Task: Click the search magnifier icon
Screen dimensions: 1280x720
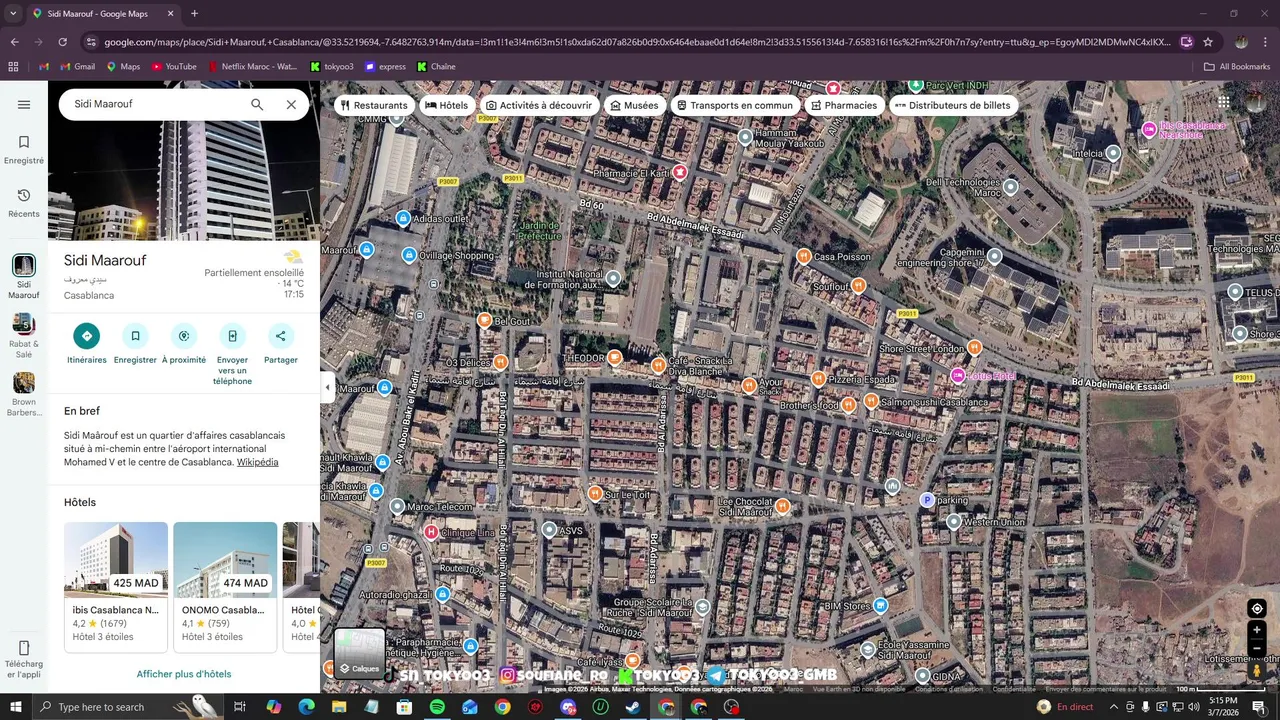Action: (257, 104)
